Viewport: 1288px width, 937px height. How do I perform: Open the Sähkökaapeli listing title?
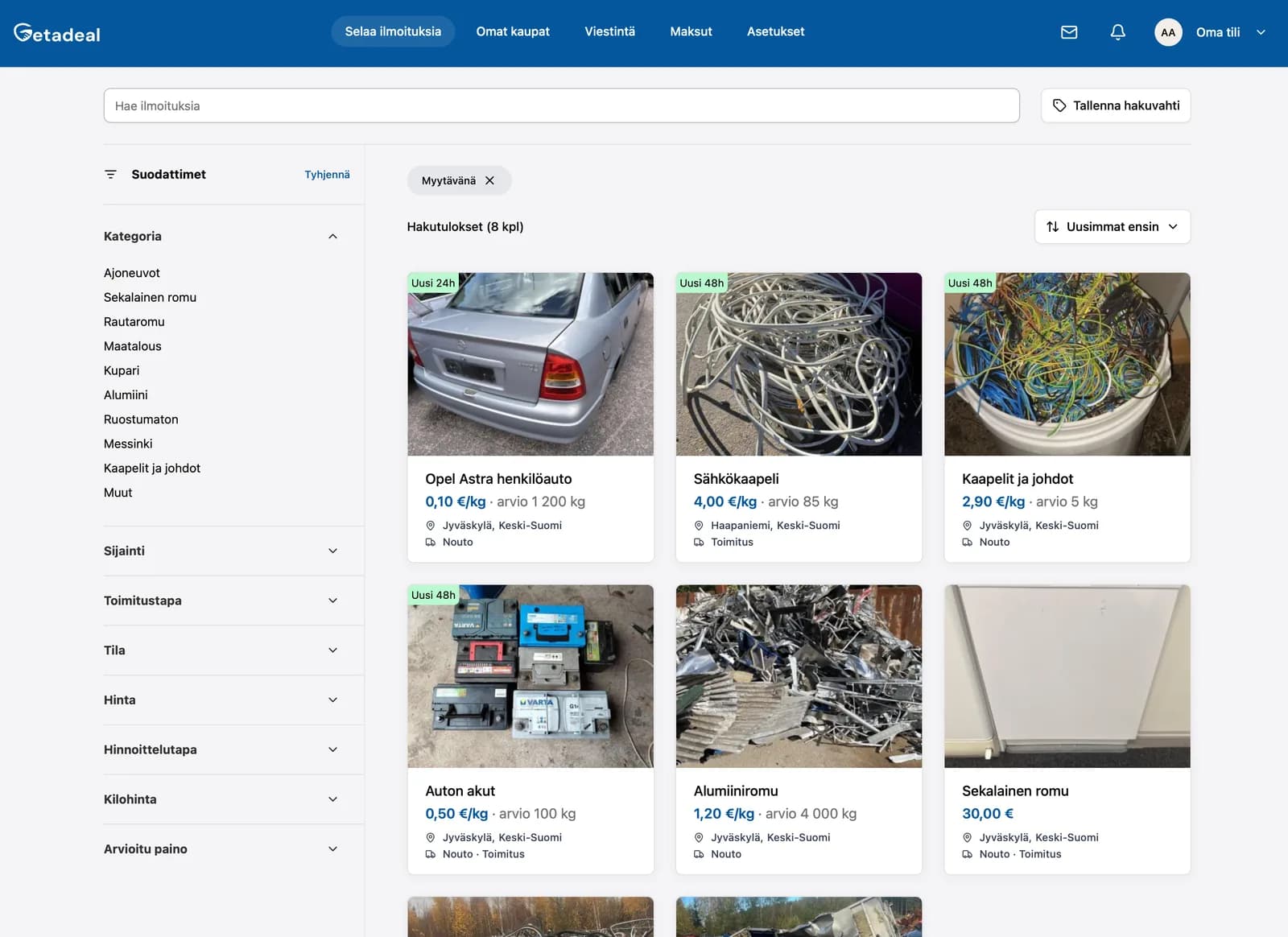point(737,479)
